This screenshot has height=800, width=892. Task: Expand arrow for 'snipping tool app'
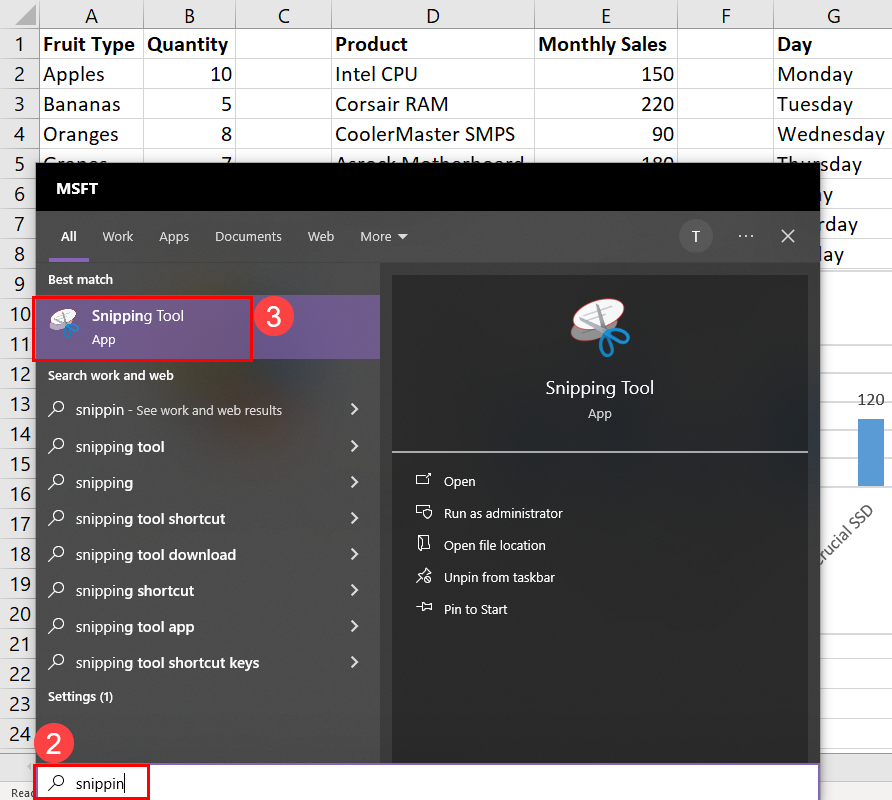click(354, 626)
